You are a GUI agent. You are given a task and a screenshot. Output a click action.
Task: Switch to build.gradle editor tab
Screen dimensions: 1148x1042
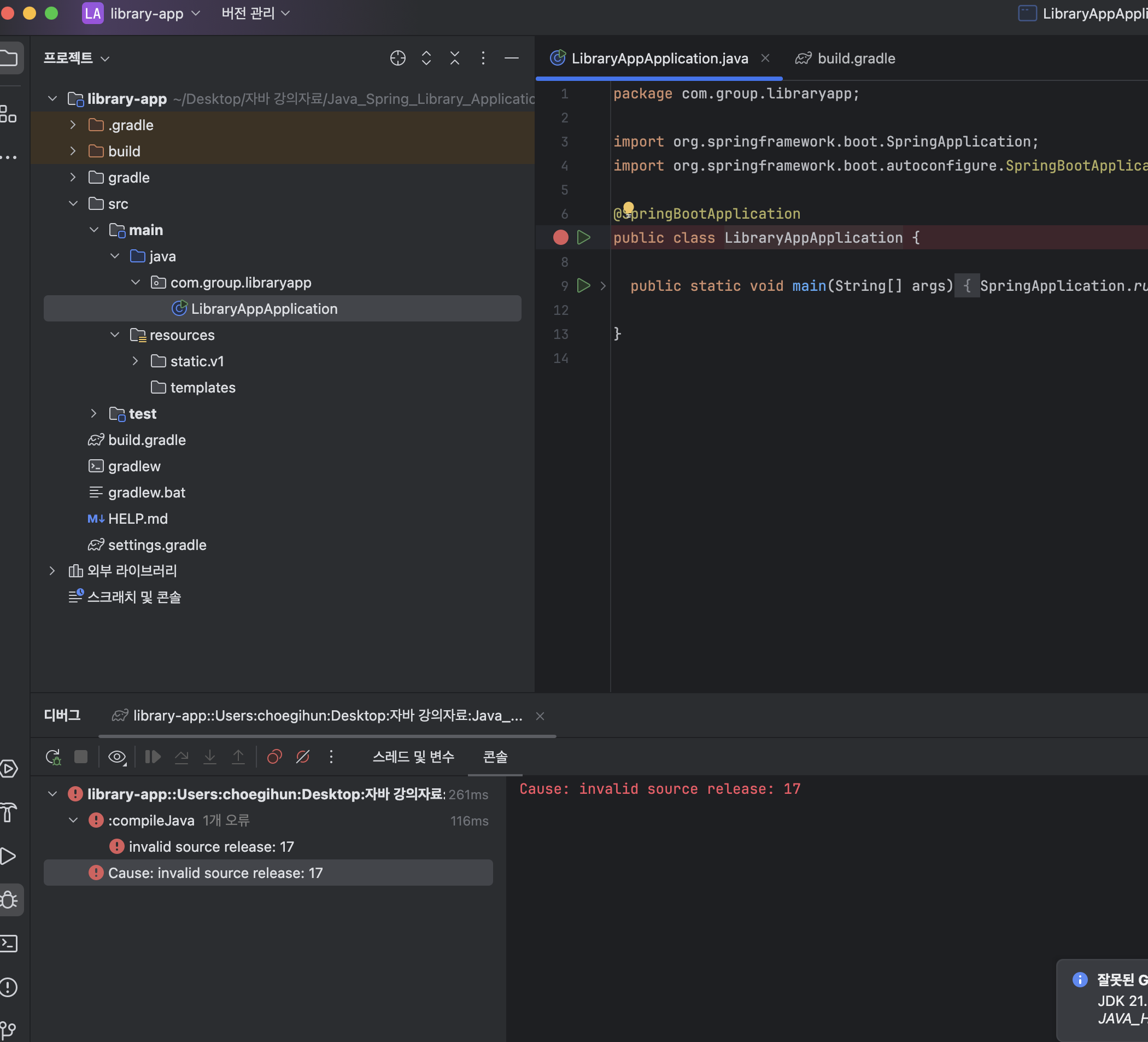tap(845, 58)
